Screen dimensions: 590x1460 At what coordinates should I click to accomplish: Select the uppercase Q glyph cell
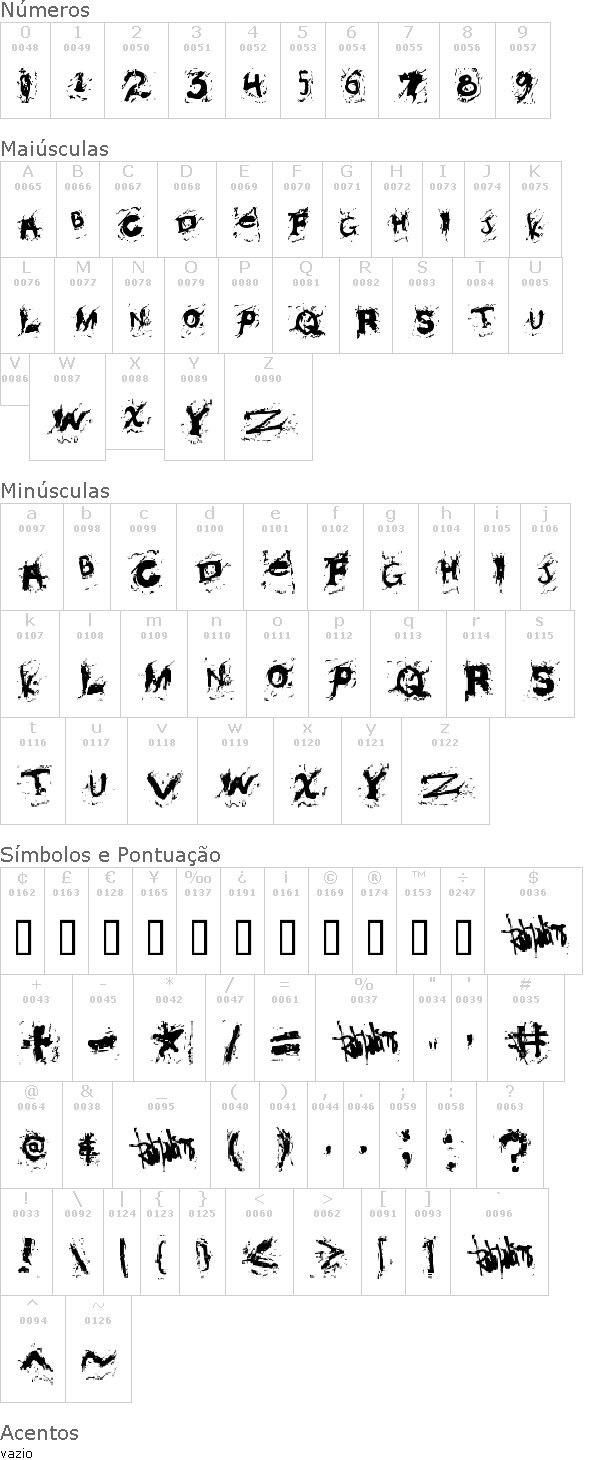coord(306,306)
